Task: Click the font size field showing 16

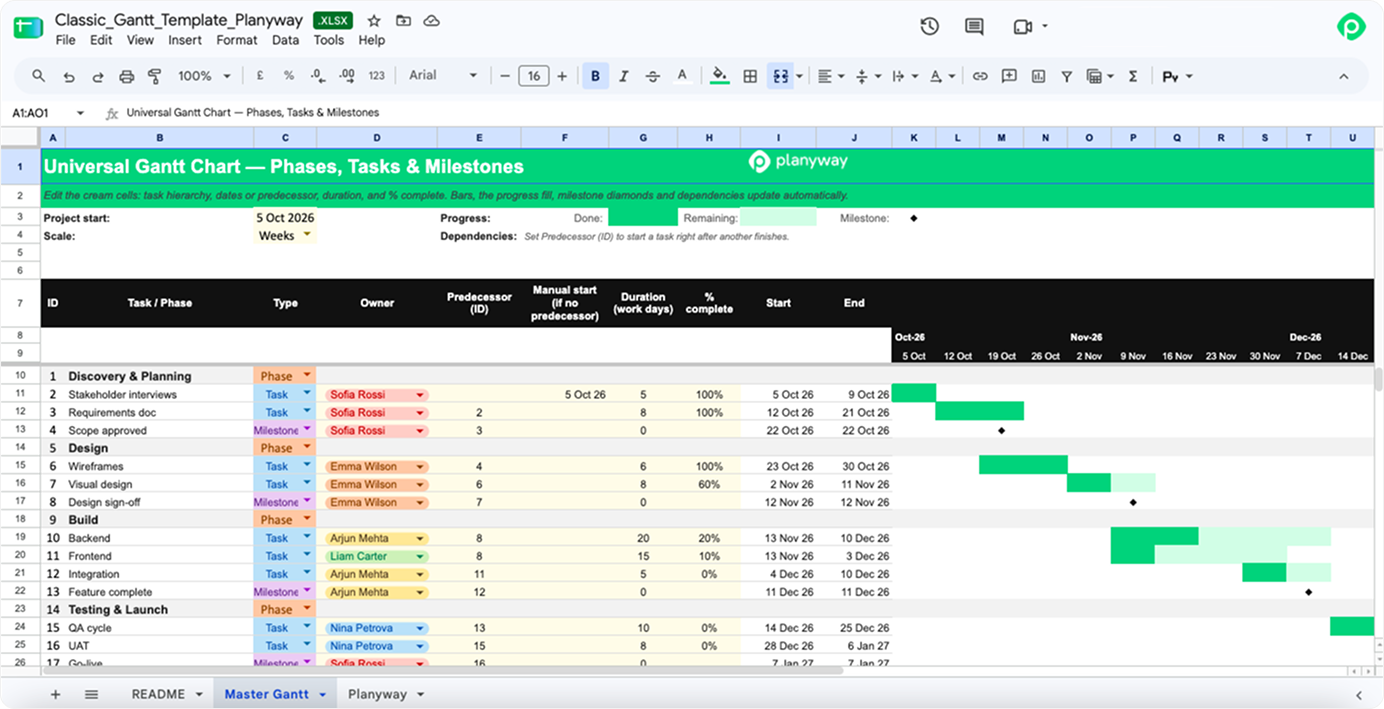Action: coord(534,76)
